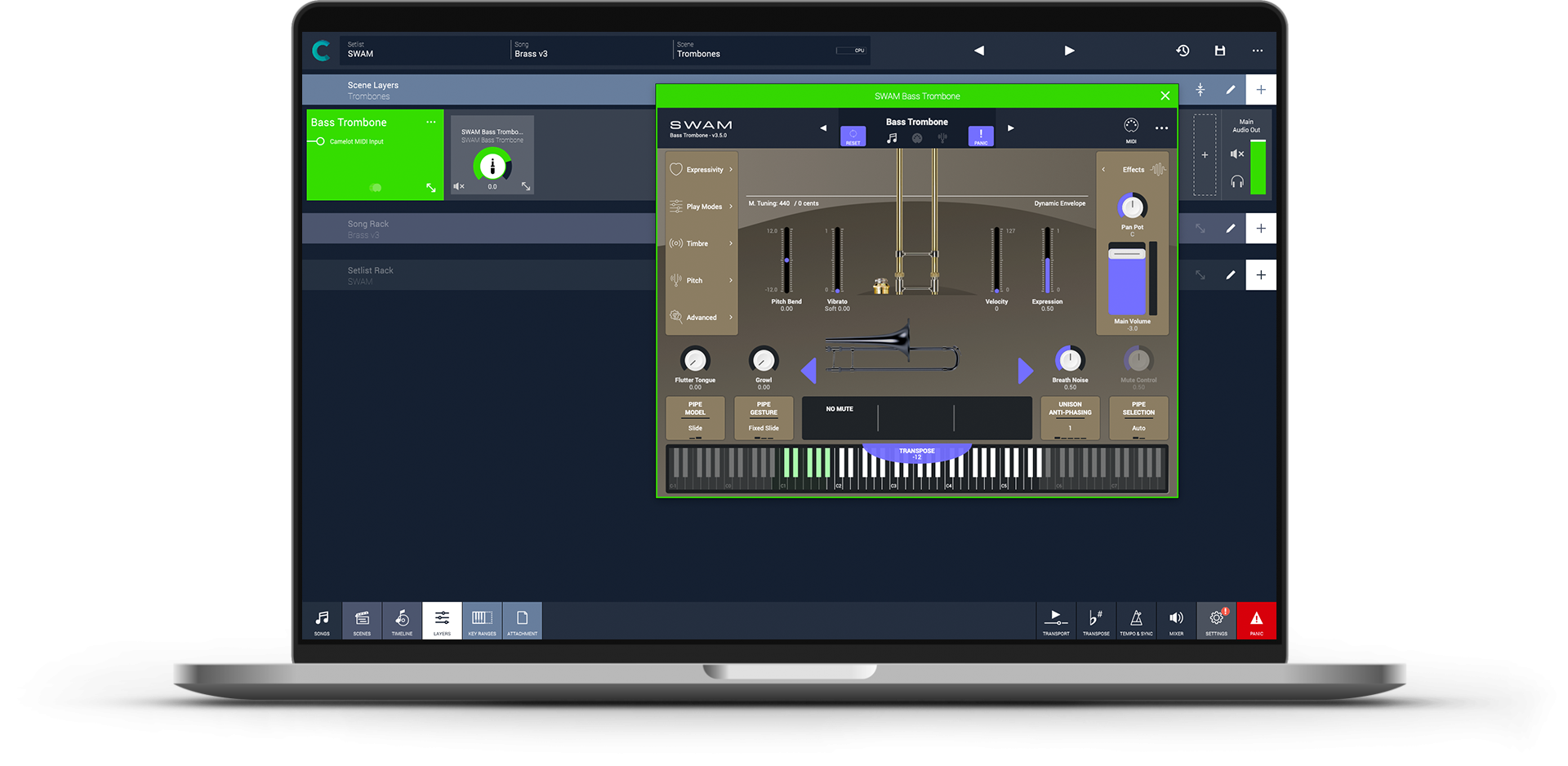Open the Timeline tab

tap(402, 621)
